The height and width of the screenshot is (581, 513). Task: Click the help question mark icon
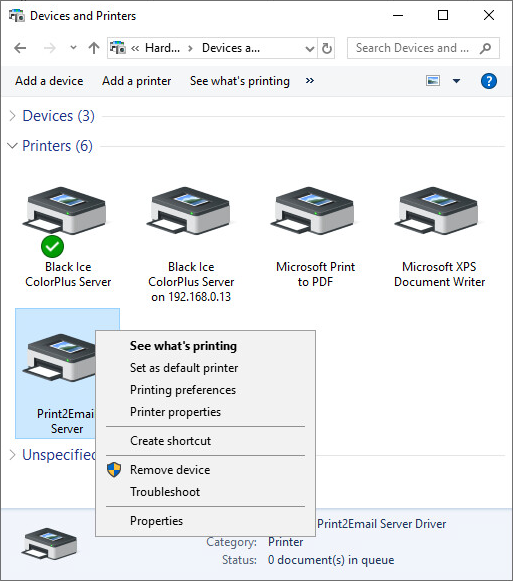coord(489,81)
